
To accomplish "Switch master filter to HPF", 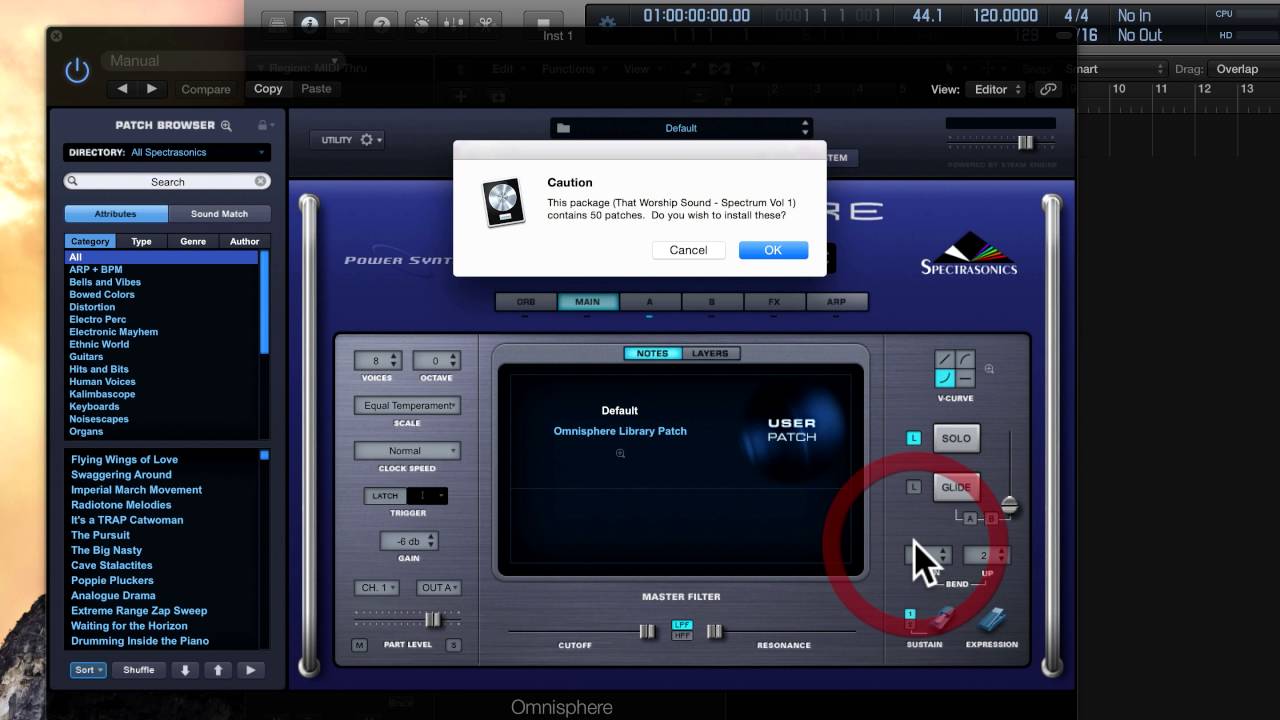I will pos(682,635).
